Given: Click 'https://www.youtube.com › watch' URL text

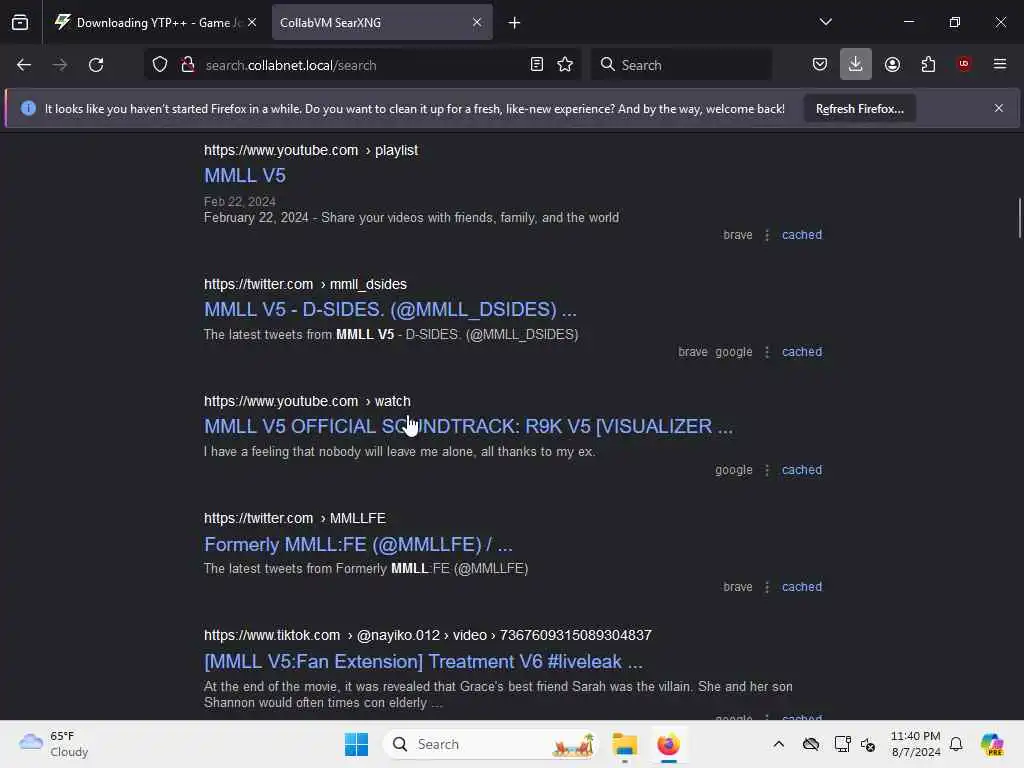Looking at the screenshot, I should (307, 401).
